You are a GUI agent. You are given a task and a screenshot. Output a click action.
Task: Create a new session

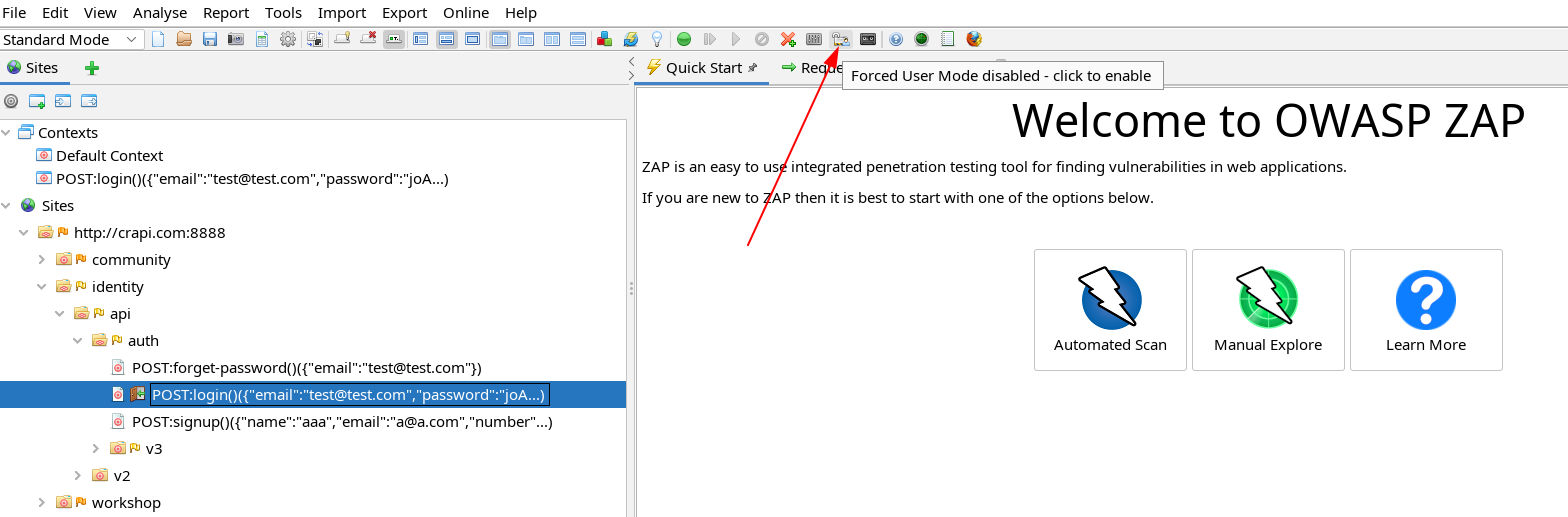click(x=158, y=39)
